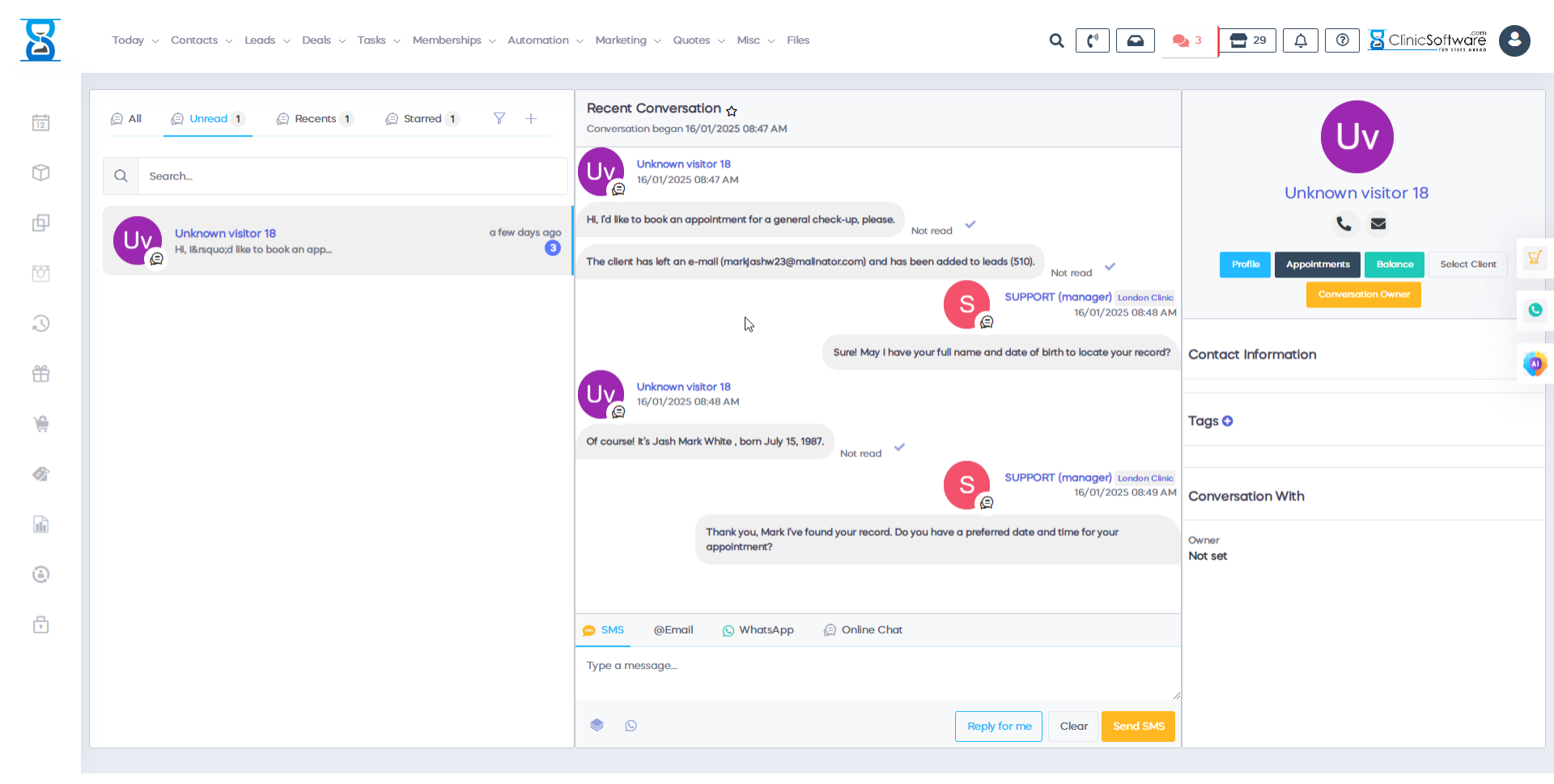Viewport: 1554px width, 784px height.
Task: Click the search magnifier icon in header
Action: pos(1056,40)
